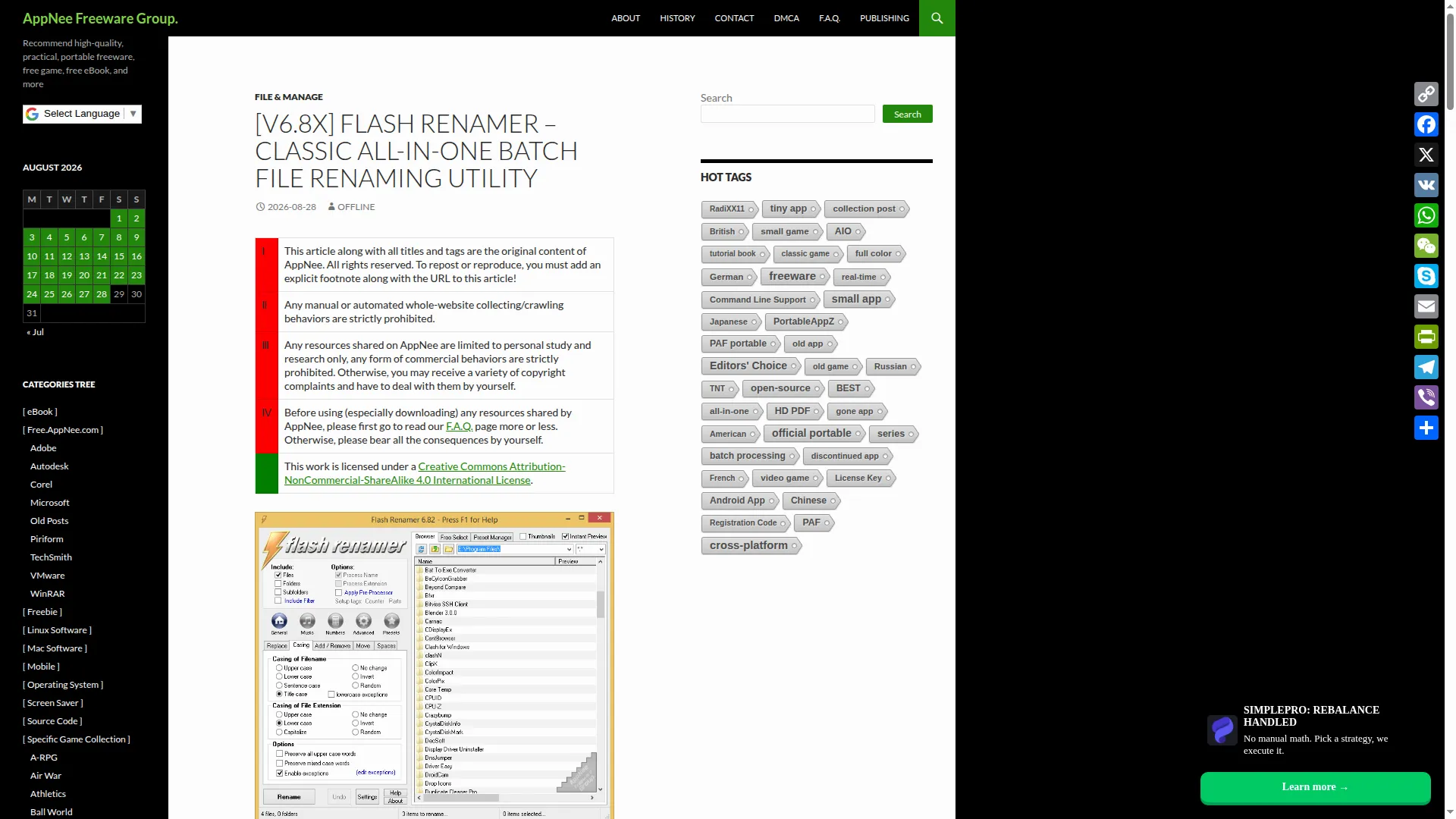
Task: Navigate to the DMCA page
Action: [x=786, y=18]
